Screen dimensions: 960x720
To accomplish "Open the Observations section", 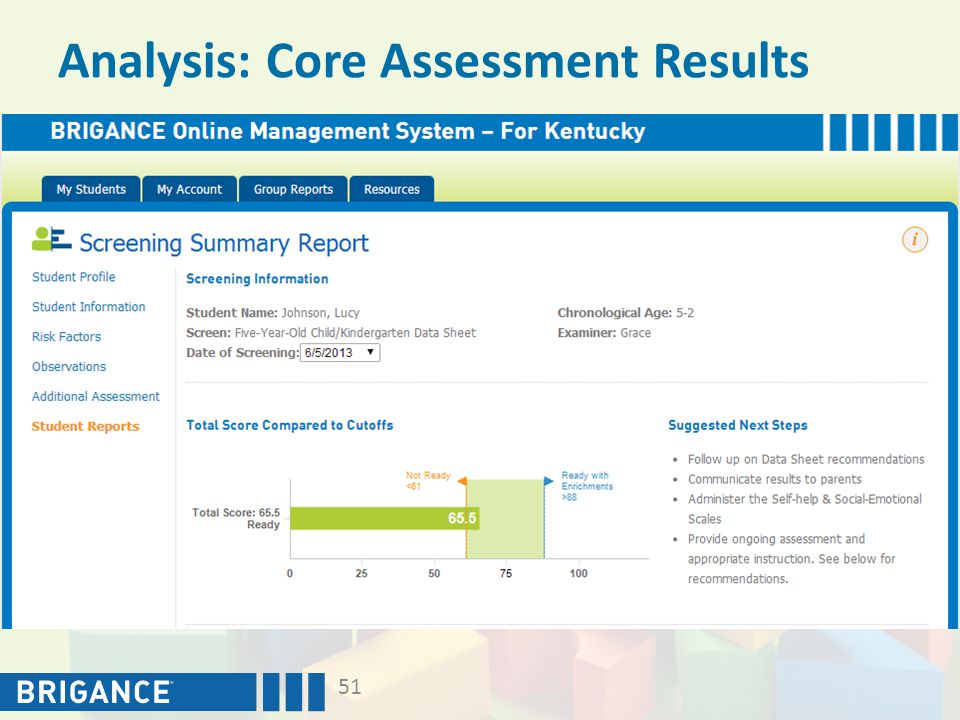I will (x=69, y=367).
